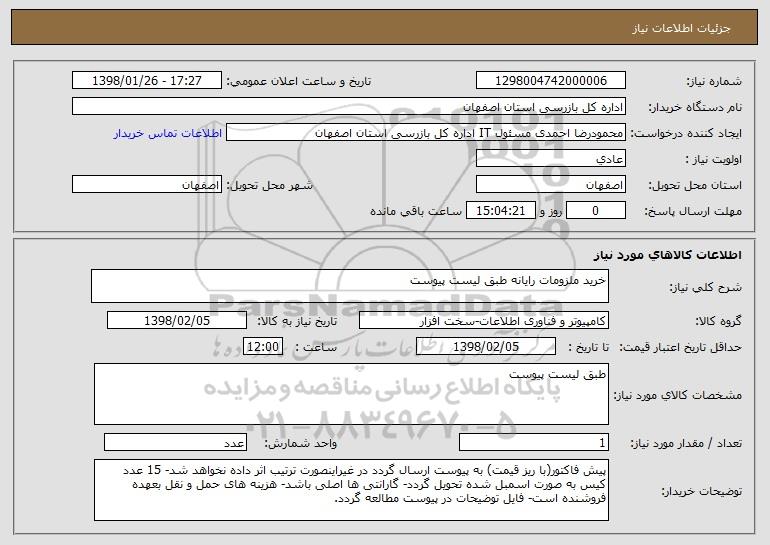Click the counting unit field عدد
The height and width of the screenshot is (545, 770).
coord(175,442)
